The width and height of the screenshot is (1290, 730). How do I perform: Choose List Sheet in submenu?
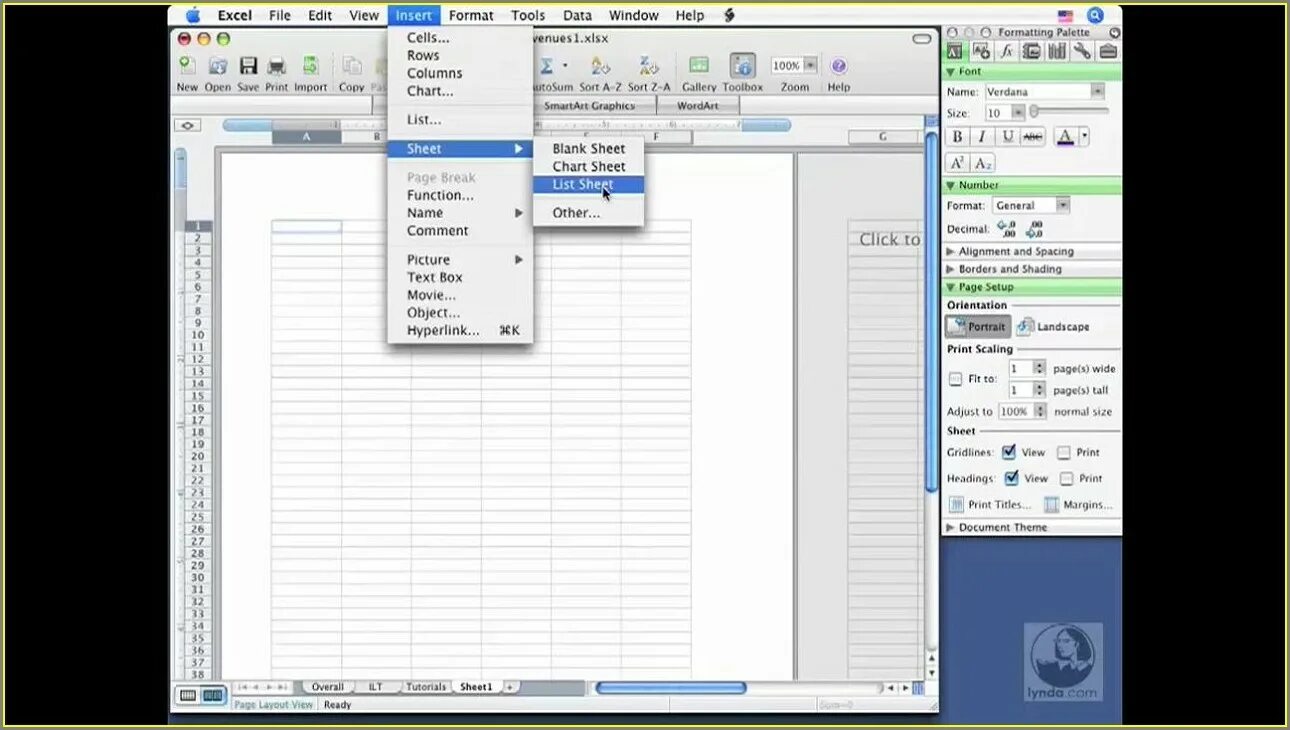coord(589,184)
